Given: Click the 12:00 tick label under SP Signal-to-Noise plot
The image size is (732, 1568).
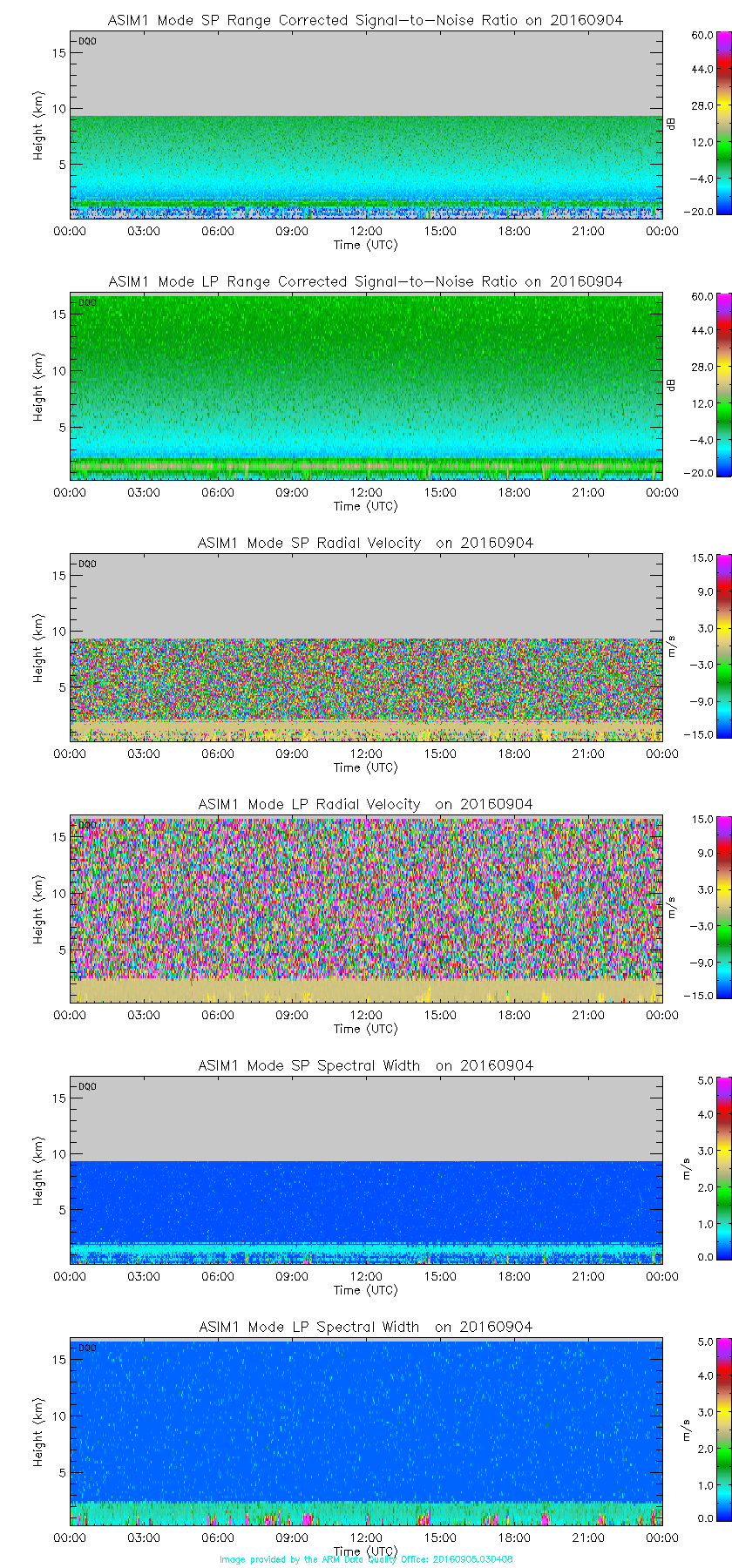Looking at the screenshot, I should click(366, 231).
